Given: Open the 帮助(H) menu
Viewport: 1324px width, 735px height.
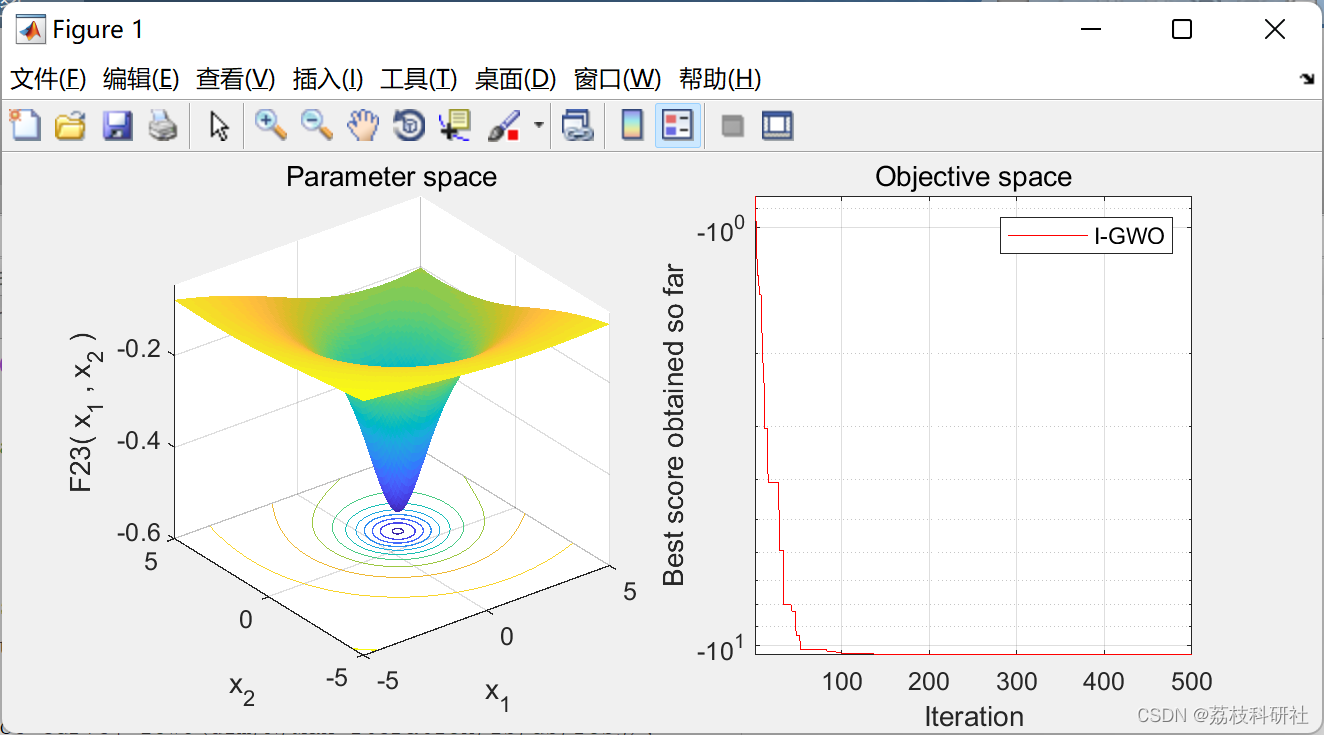Looking at the screenshot, I should click(720, 79).
